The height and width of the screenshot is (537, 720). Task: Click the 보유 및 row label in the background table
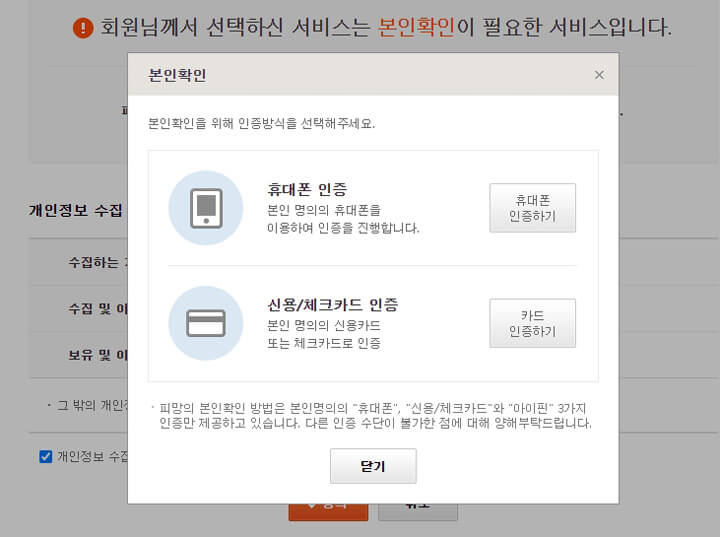pos(97,355)
